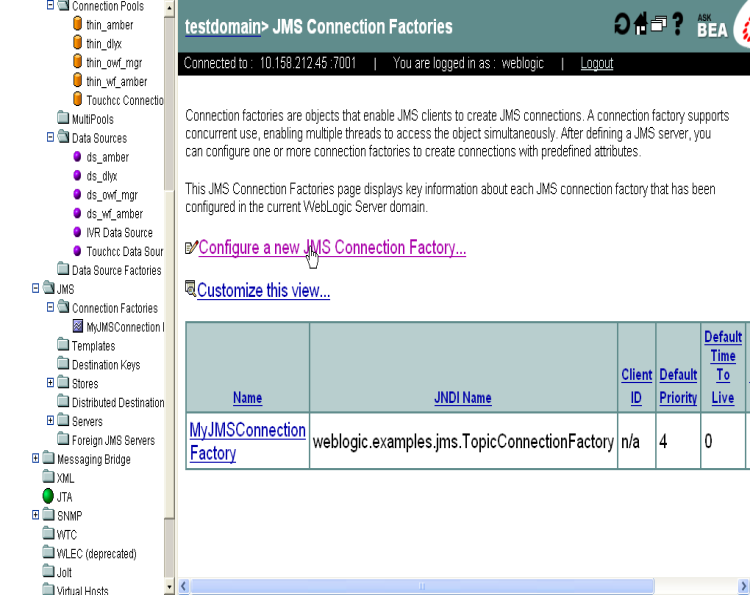Sort by Default Time To Live column
This screenshot has height=595, width=750.
coord(723,367)
